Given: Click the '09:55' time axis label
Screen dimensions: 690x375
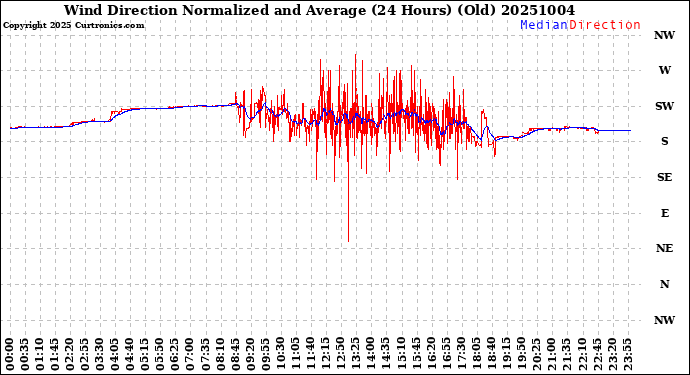Looking at the screenshot, I should coord(265,355).
